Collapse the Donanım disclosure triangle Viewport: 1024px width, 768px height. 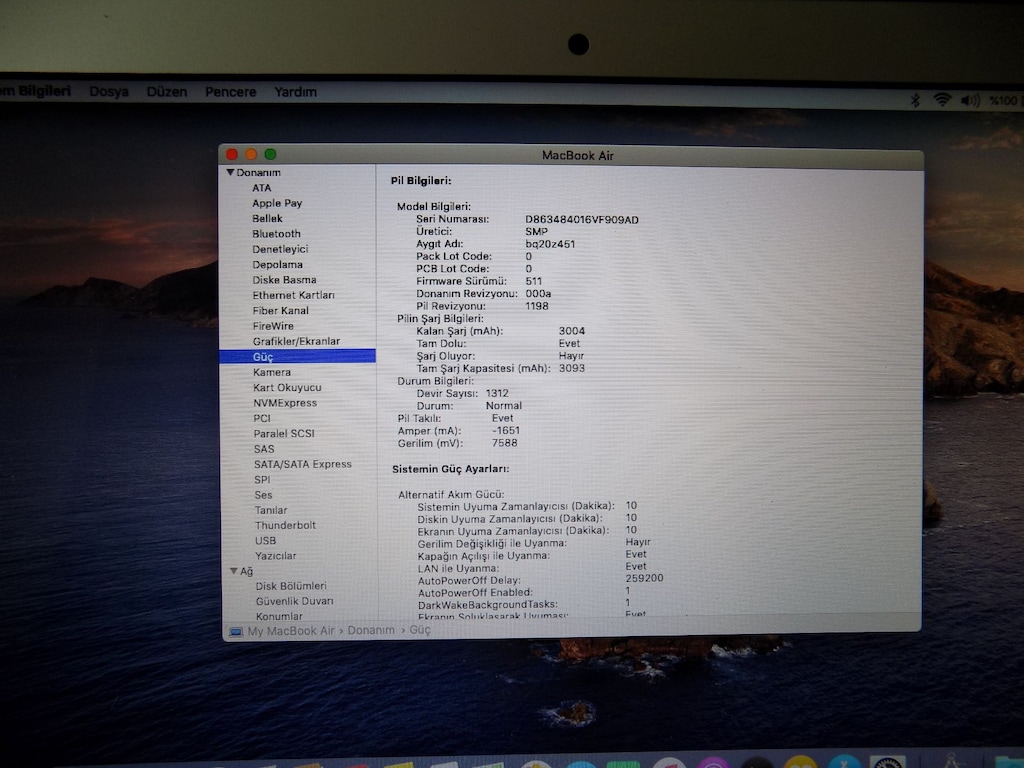[x=230, y=172]
